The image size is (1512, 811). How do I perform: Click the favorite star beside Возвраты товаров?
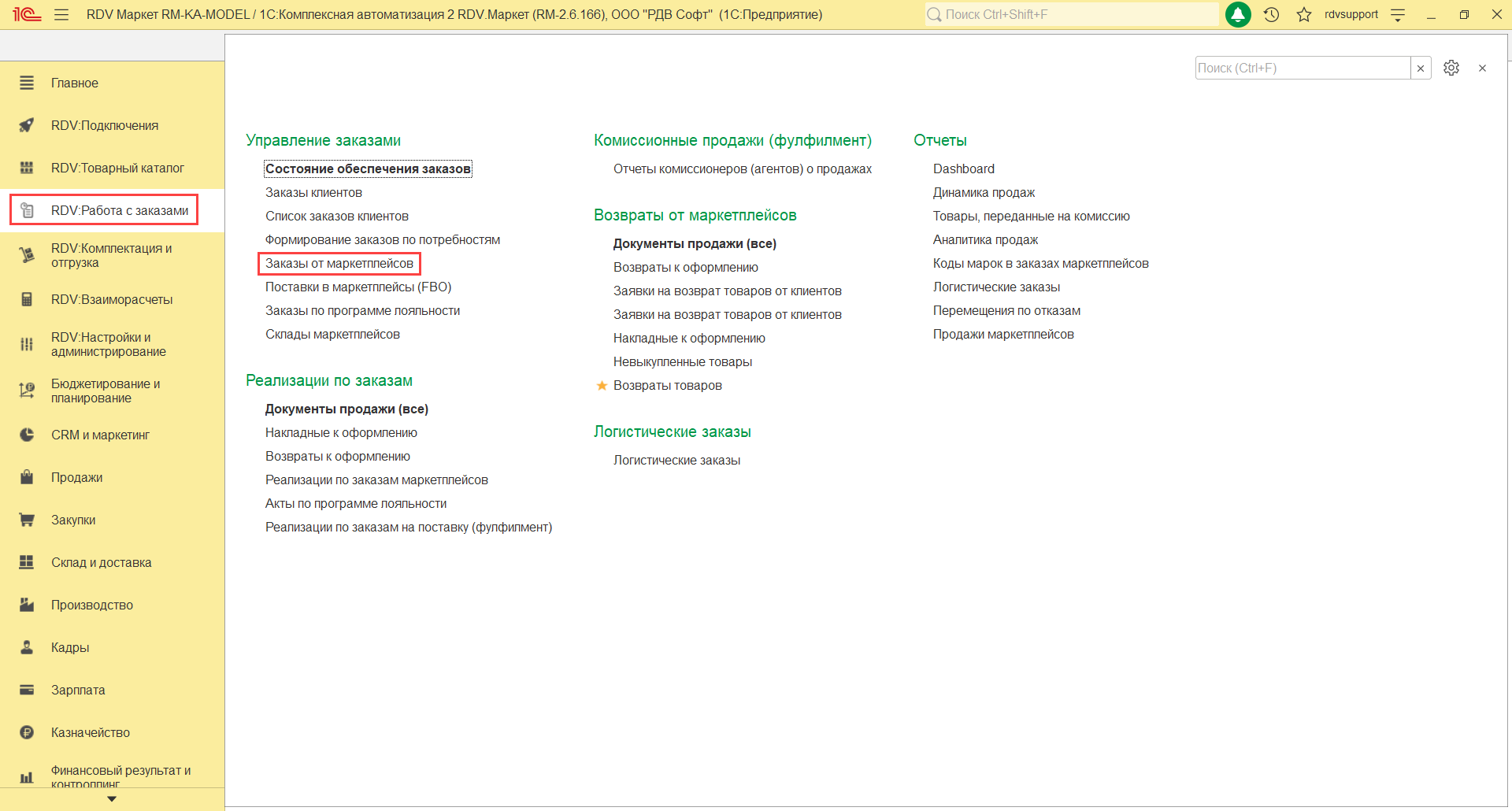[x=602, y=385]
